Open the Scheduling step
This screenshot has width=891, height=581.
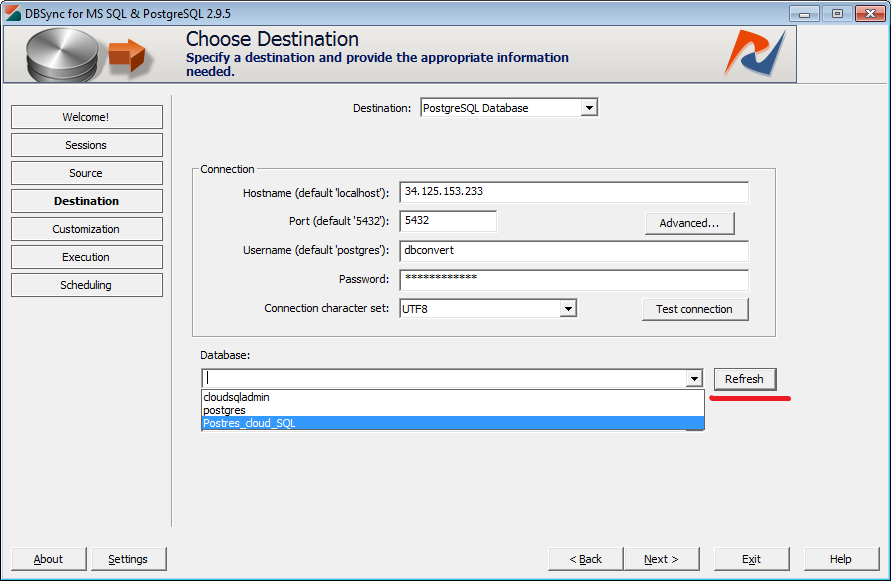tap(86, 285)
